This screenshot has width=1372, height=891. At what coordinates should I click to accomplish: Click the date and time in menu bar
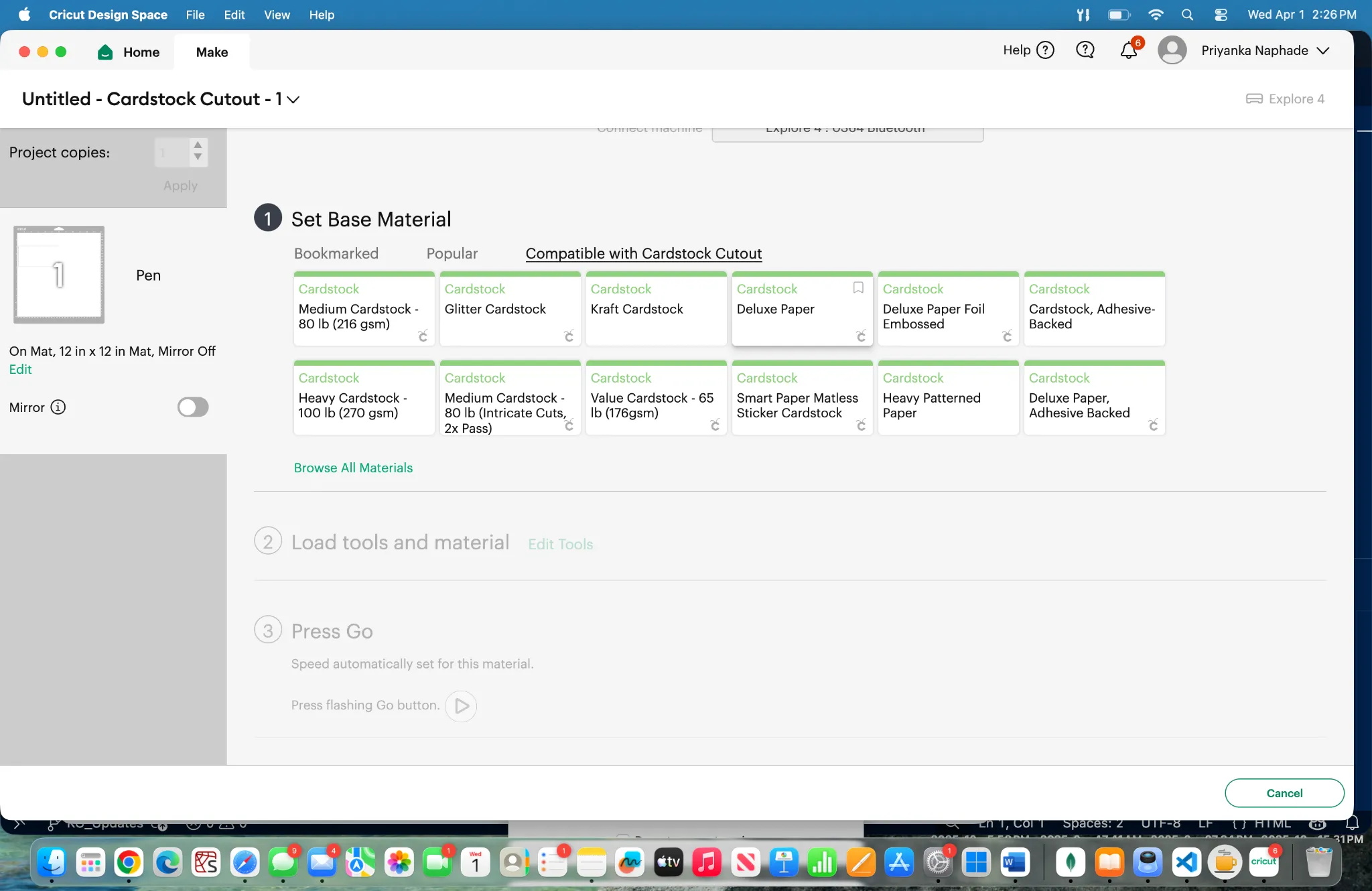click(x=1302, y=15)
